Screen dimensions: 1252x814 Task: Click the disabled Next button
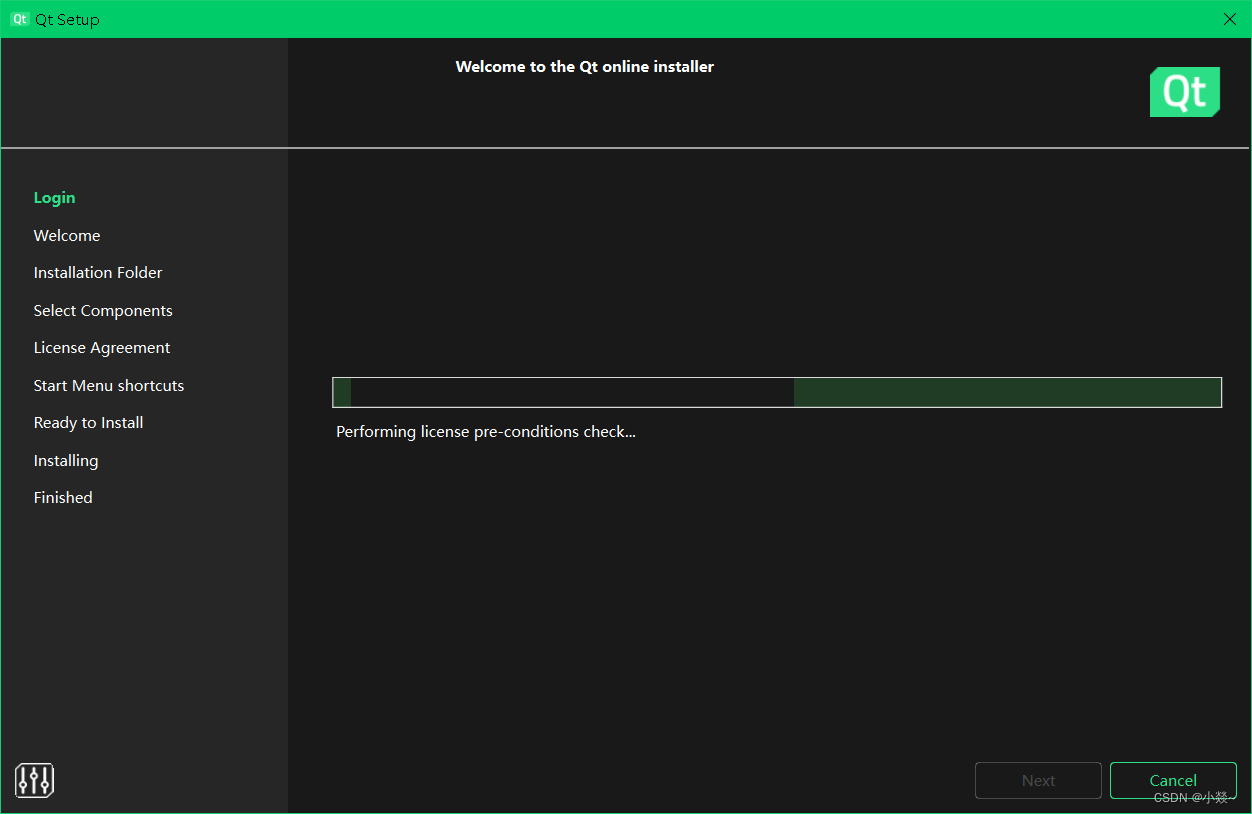click(1038, 780)
